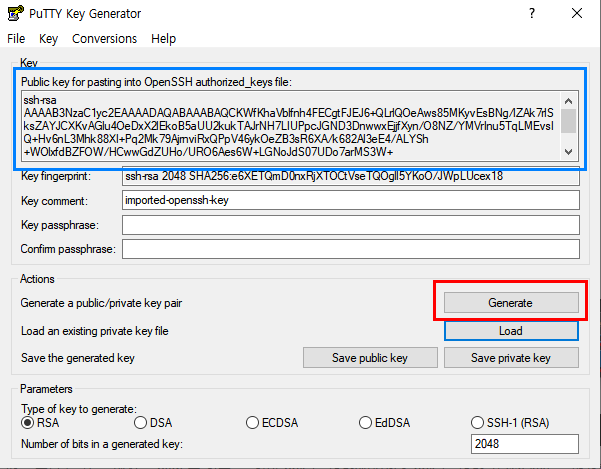Click the PuTTY Key Generator title bar icon
This screenshot has height=469, width=601.
(x=15, y=13)
